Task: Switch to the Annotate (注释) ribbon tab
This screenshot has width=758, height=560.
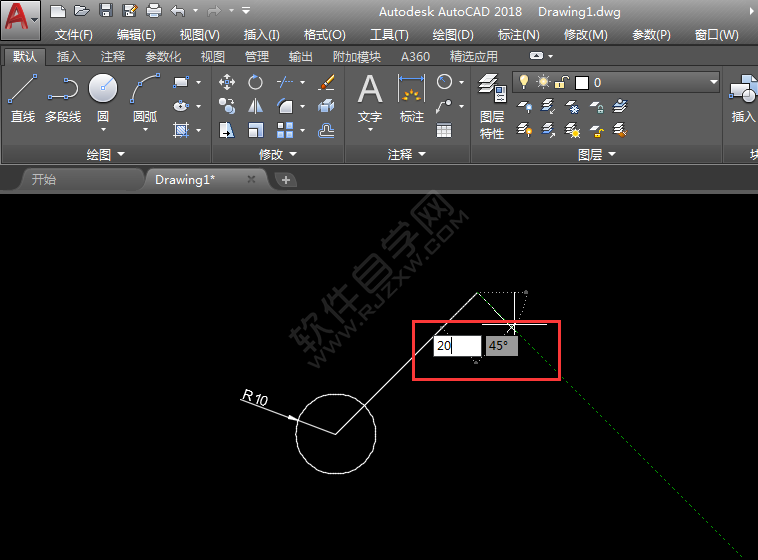Action: (113, 57)
